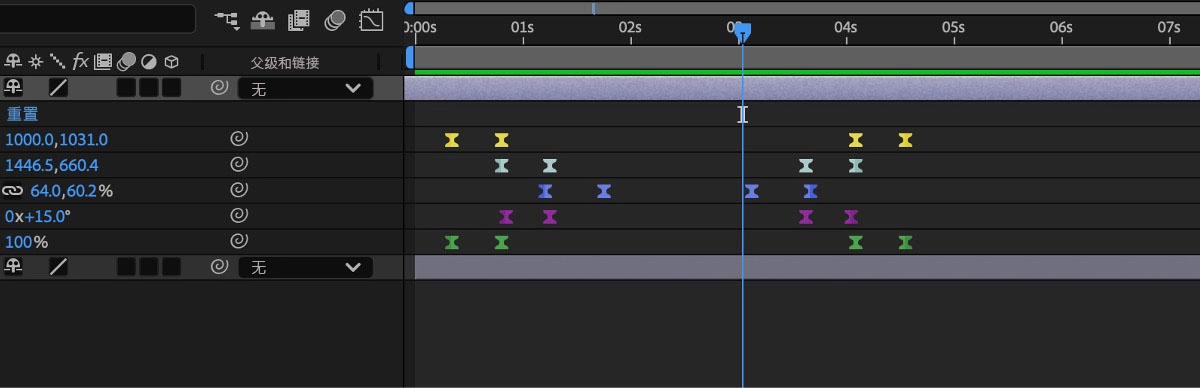
Task: Click the Shy column header icon
Action: pos(13,62)
